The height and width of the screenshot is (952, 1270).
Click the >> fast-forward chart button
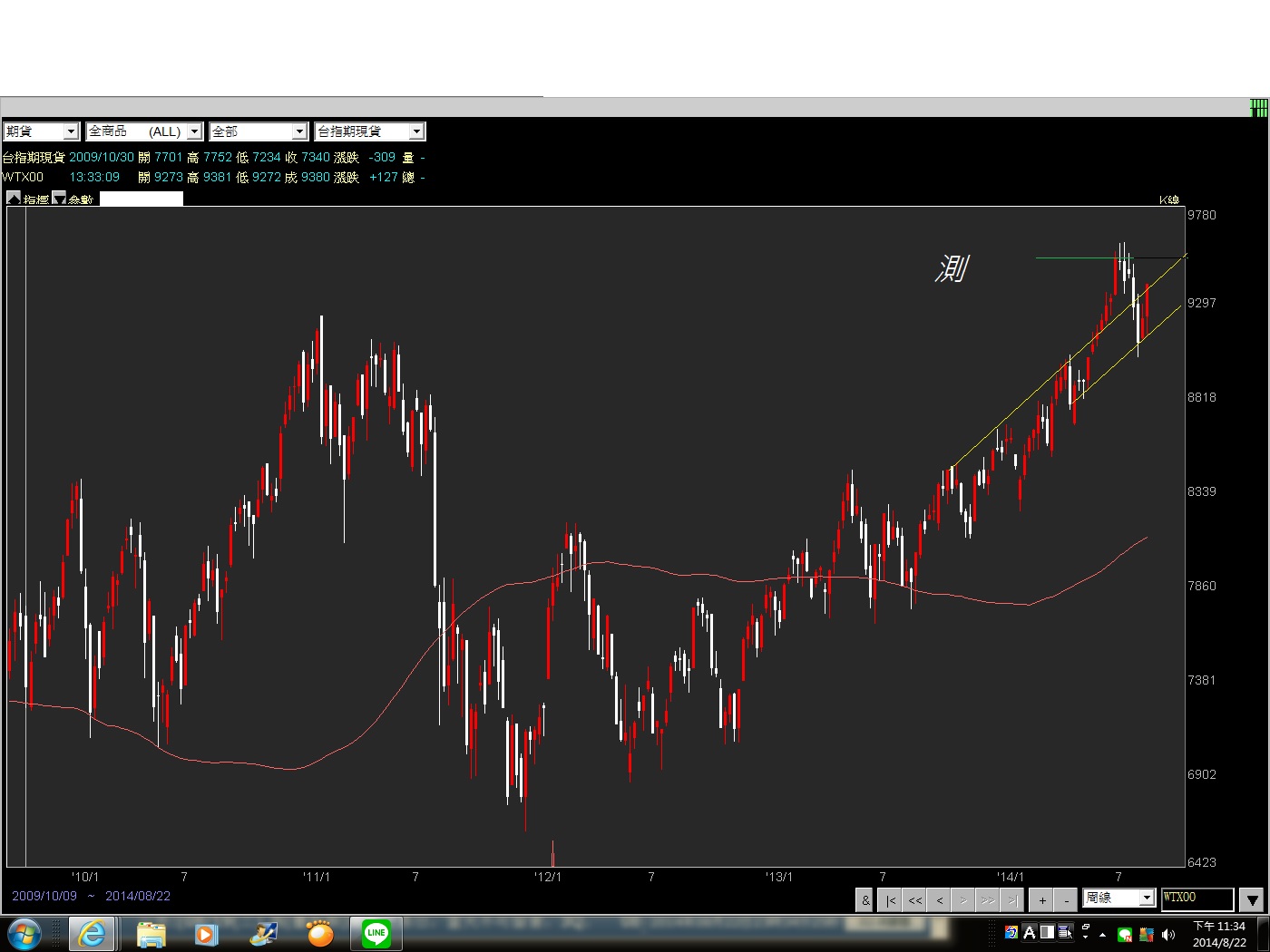click(988, 900)
